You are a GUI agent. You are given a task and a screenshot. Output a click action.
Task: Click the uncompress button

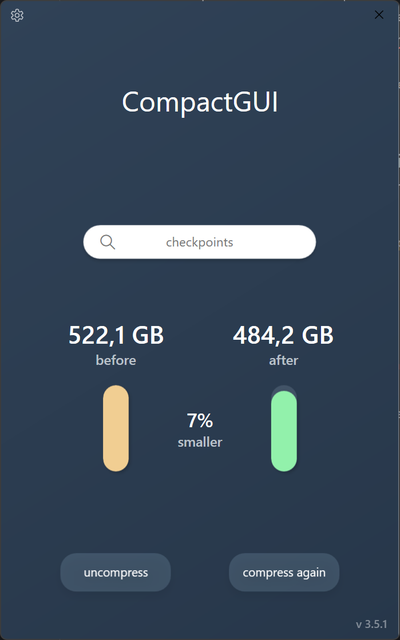click(116, 572)
